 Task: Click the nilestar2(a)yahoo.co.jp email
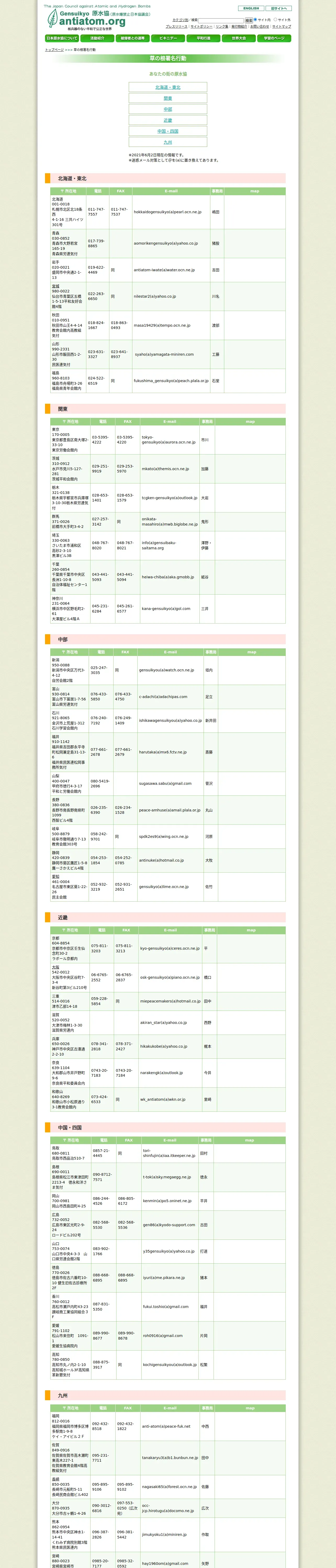155,296
